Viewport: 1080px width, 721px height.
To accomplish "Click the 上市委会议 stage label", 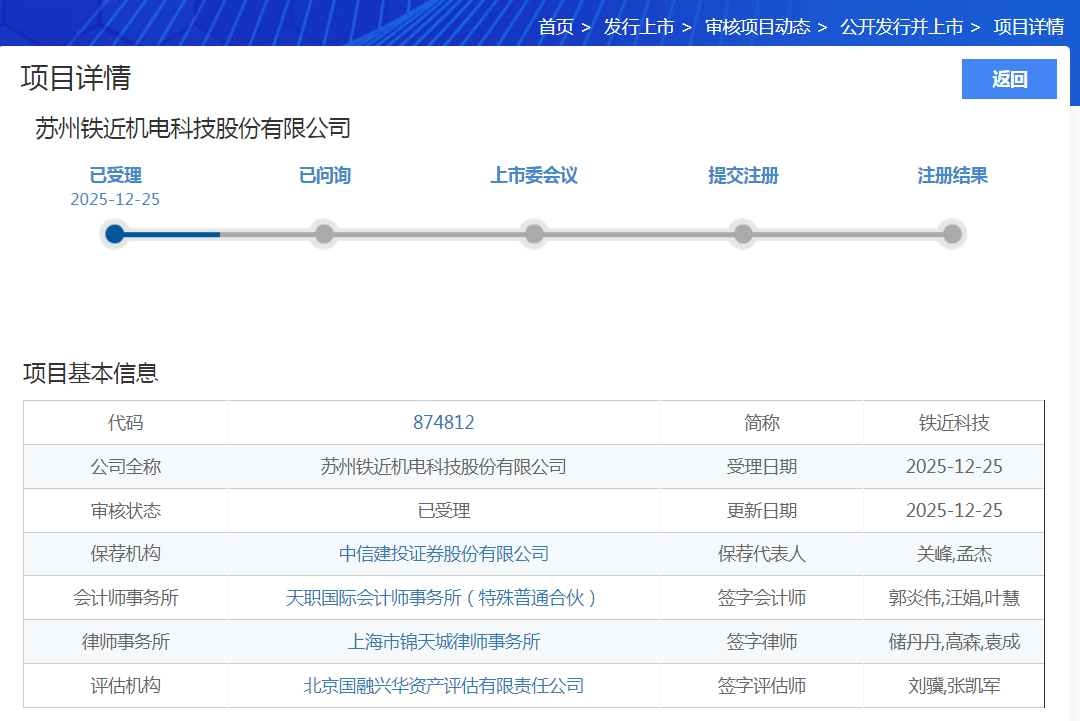I will 534,176.
